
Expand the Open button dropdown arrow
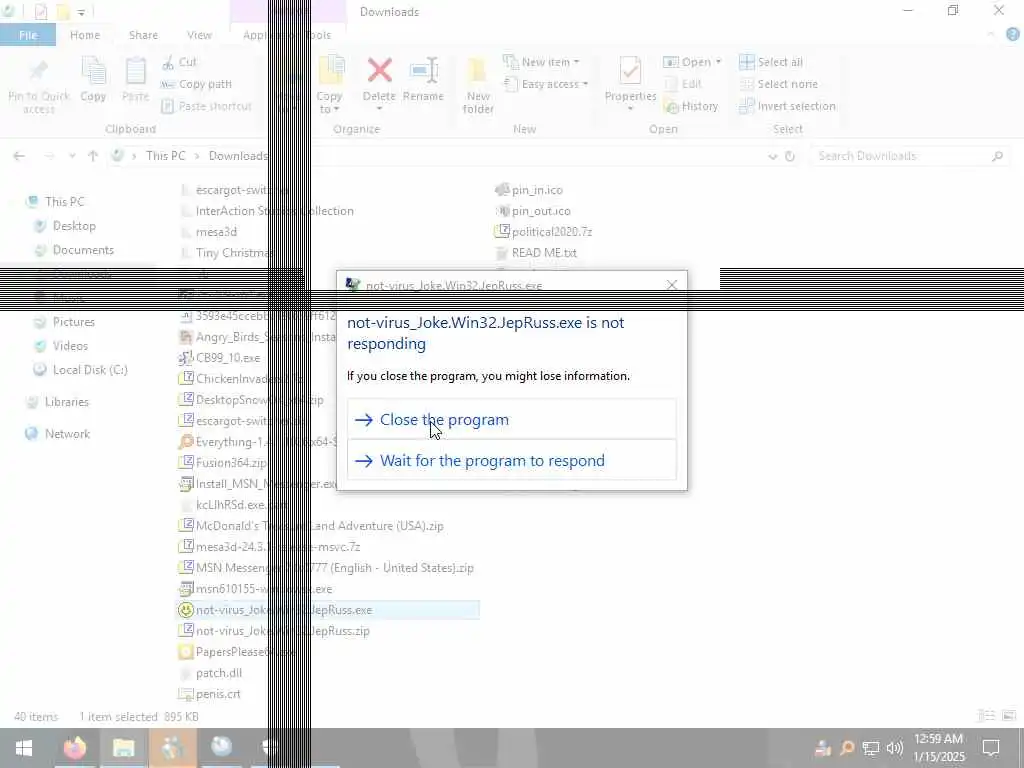click(718, 62)
